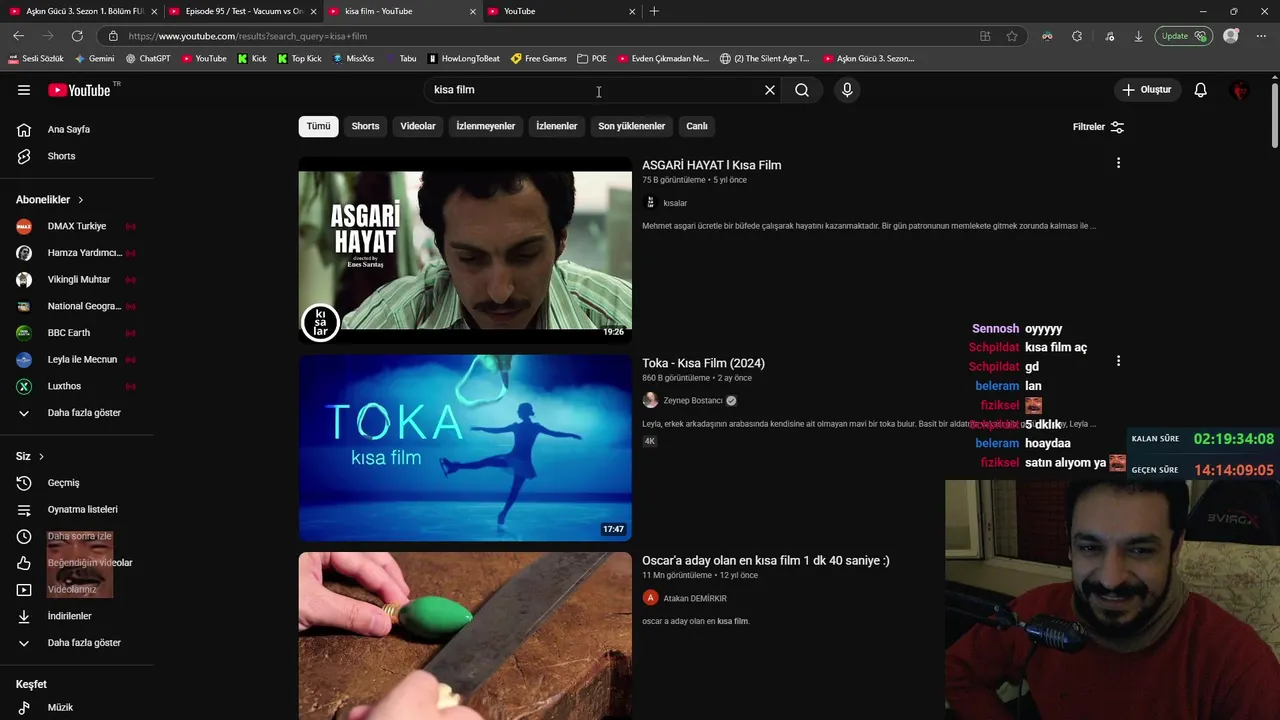Bookmark page with the star icon
The width and height of the screenshot is (1280, 720).
tap(1012, 36)
